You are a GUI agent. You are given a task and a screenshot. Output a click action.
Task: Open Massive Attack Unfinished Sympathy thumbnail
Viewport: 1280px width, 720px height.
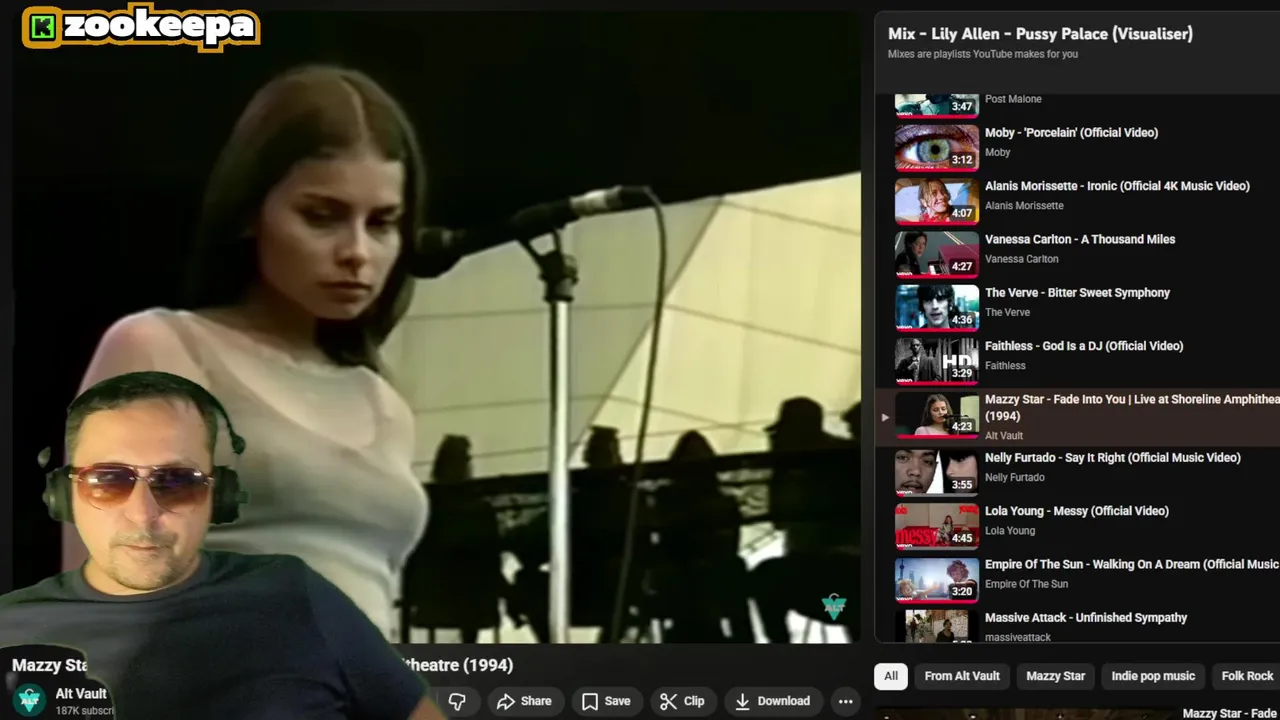(x=937, y=625)
